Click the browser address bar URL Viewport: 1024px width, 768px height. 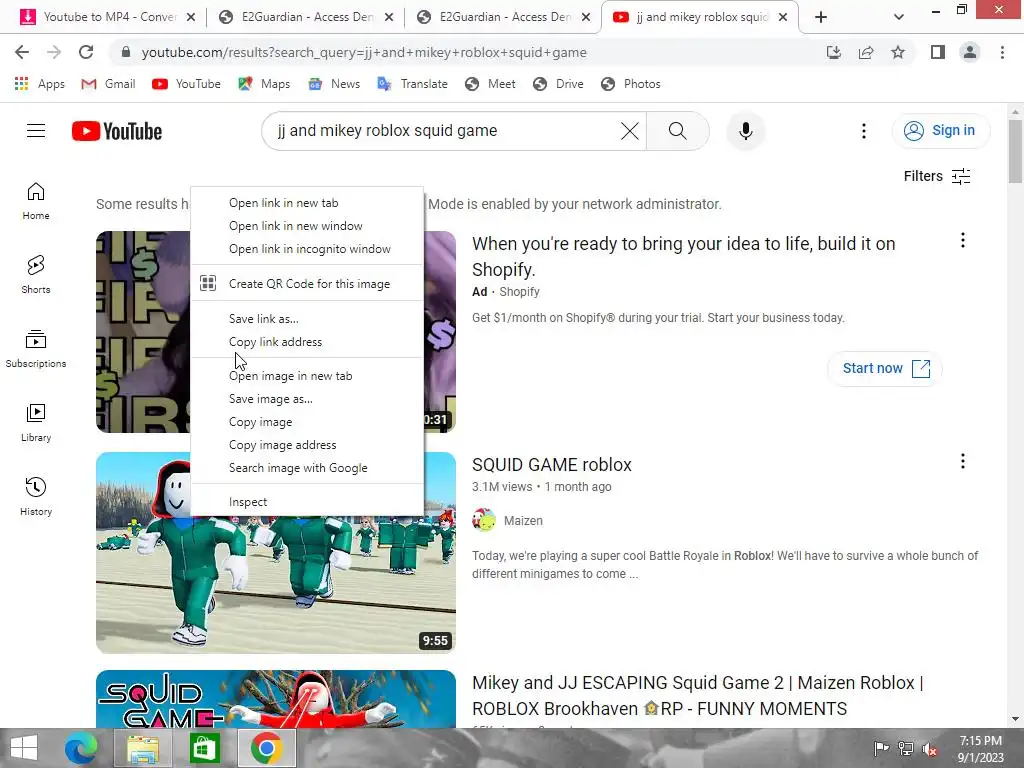[364, 52]
